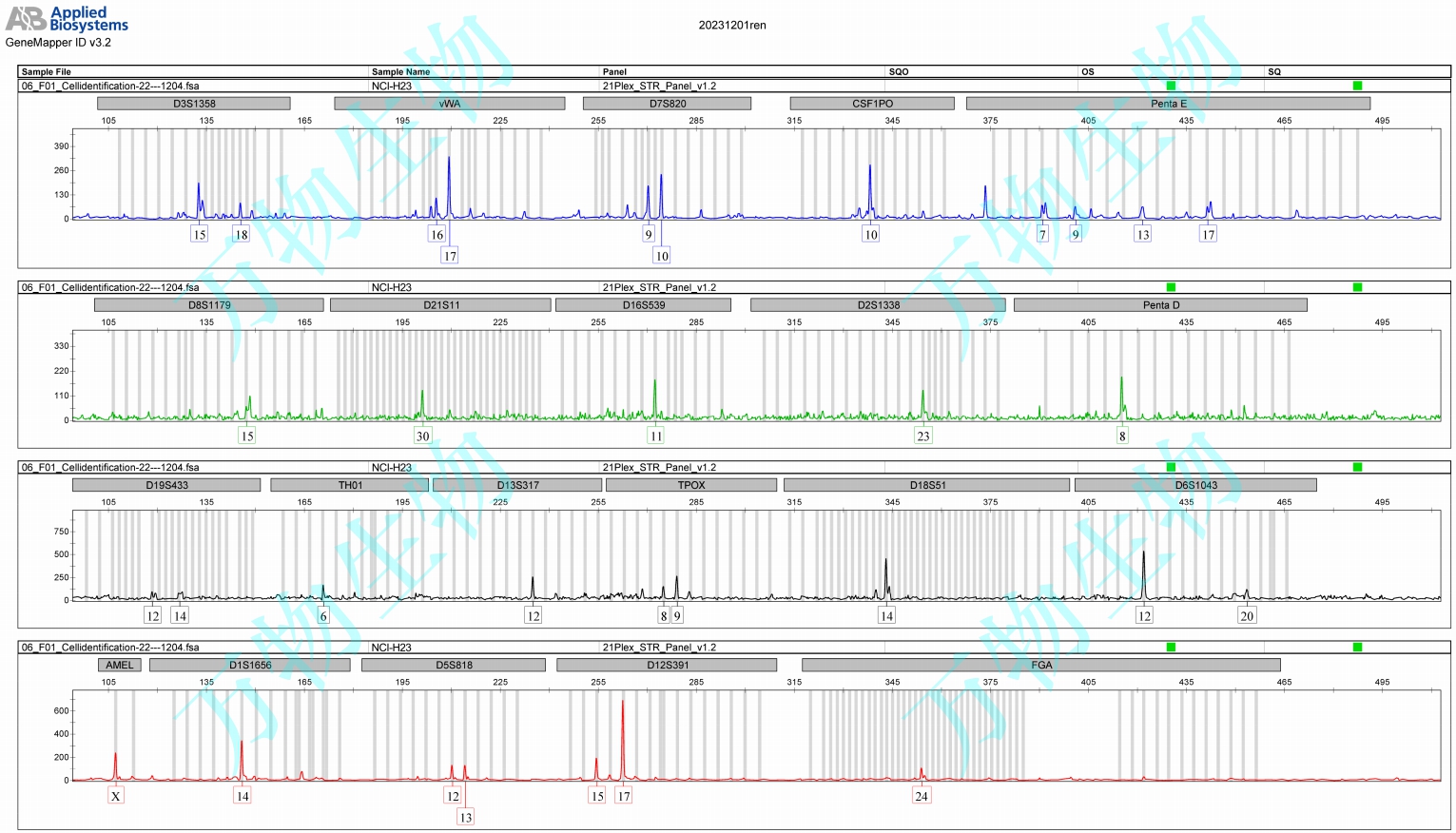The image size is (1456, 833).
Task: Select the Sample Name column header
Action: [400, 71]
